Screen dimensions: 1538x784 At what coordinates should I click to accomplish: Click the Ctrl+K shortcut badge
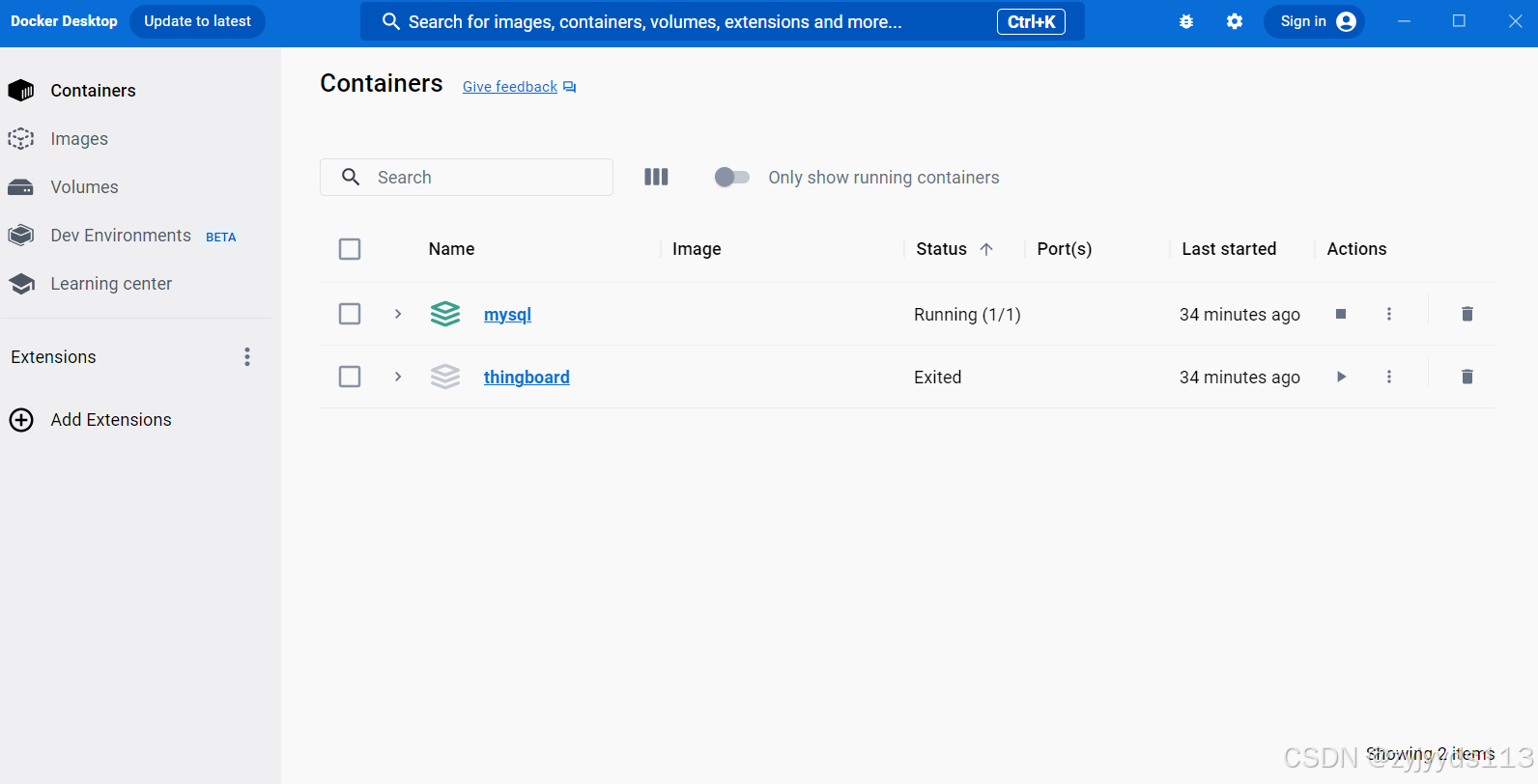1031,21
